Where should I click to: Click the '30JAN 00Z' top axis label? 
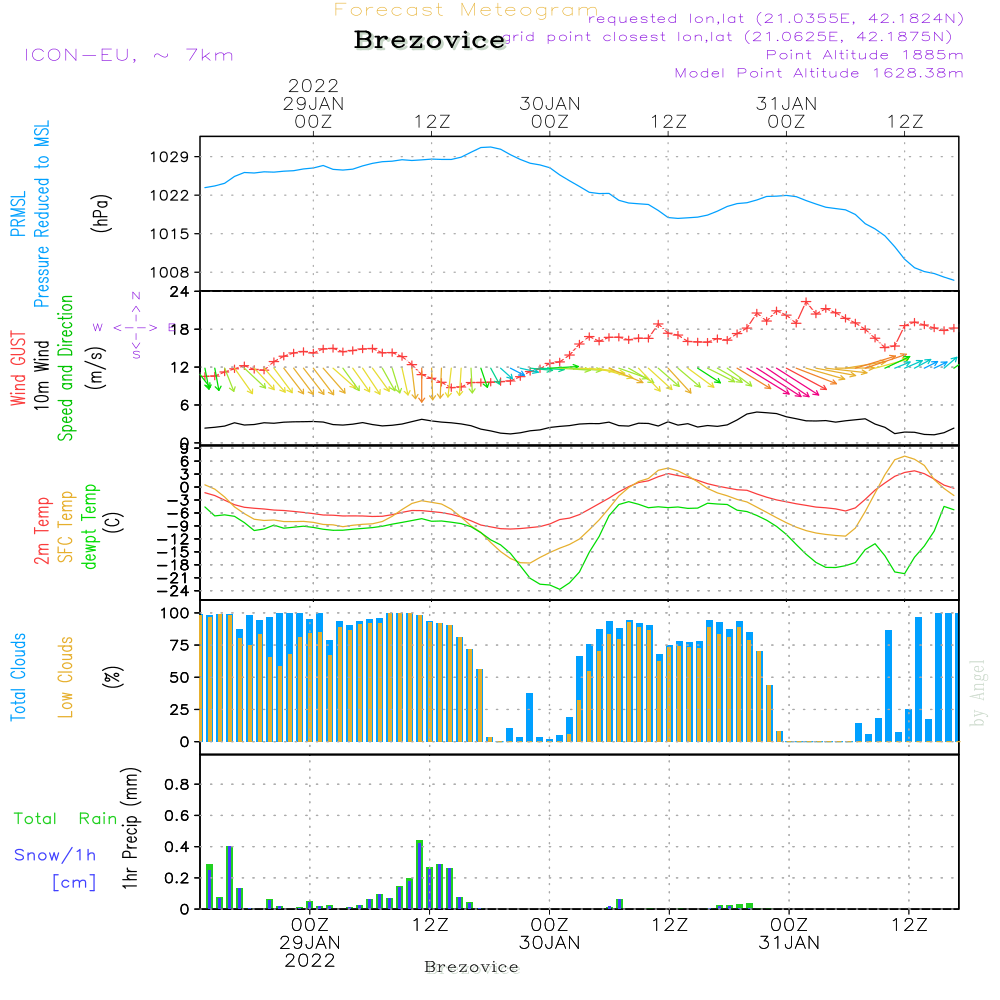coord(550,112)
